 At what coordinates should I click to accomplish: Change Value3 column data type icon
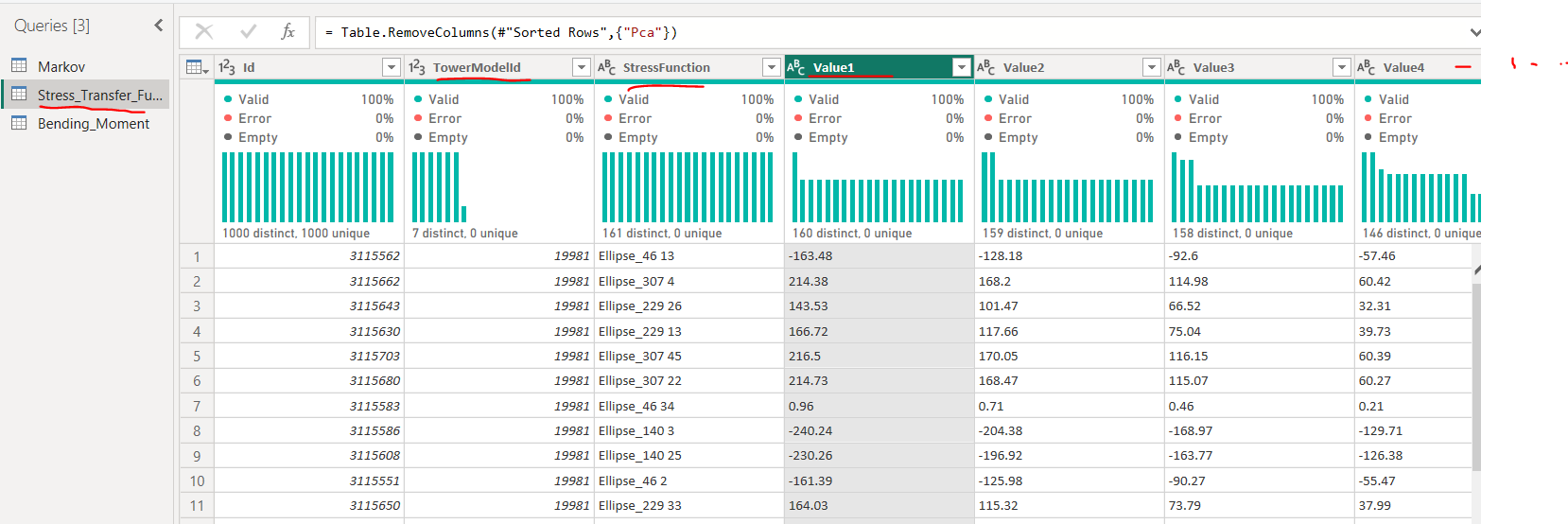tap(1176, 67)
